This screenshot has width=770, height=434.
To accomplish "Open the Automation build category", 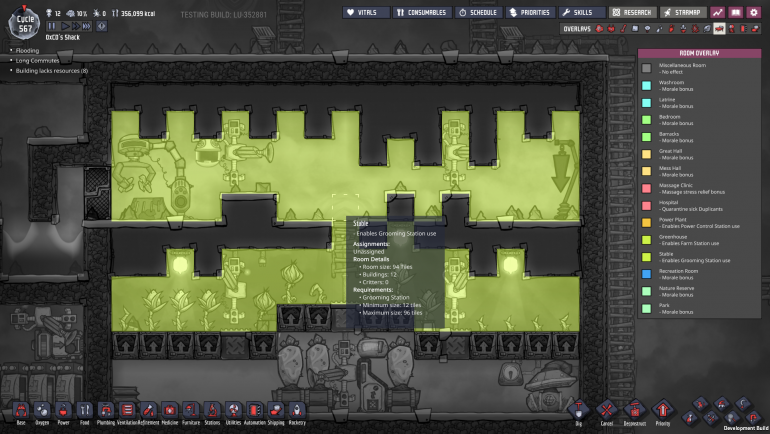I will [x=254, y=411].
